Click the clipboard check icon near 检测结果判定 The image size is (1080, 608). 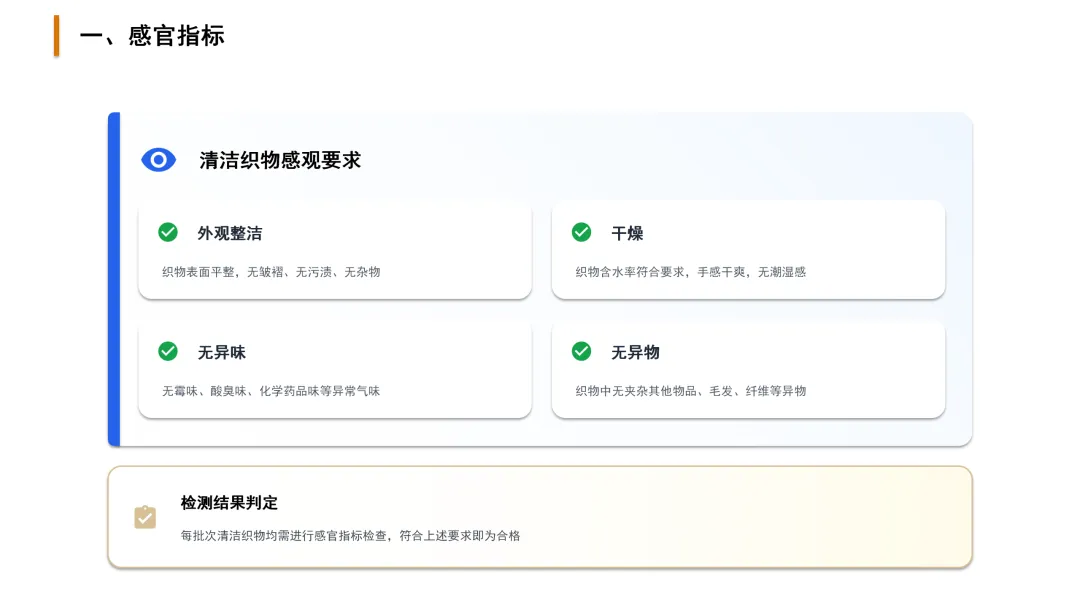145,517
